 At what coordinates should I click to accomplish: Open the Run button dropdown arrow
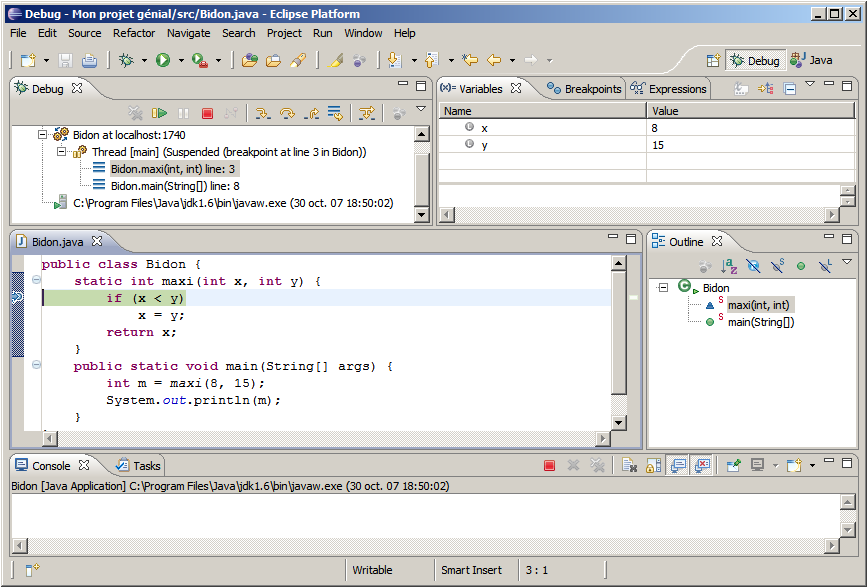click(x=181, y=60)
